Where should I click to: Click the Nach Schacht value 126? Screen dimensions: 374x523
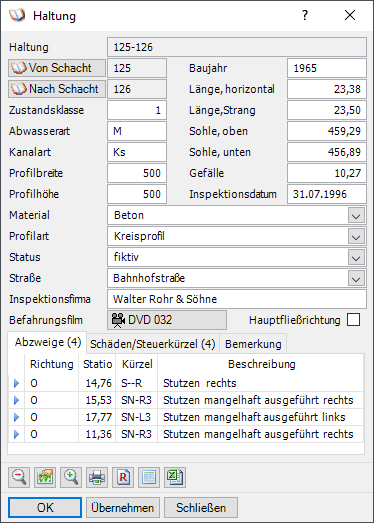(137, 89)
